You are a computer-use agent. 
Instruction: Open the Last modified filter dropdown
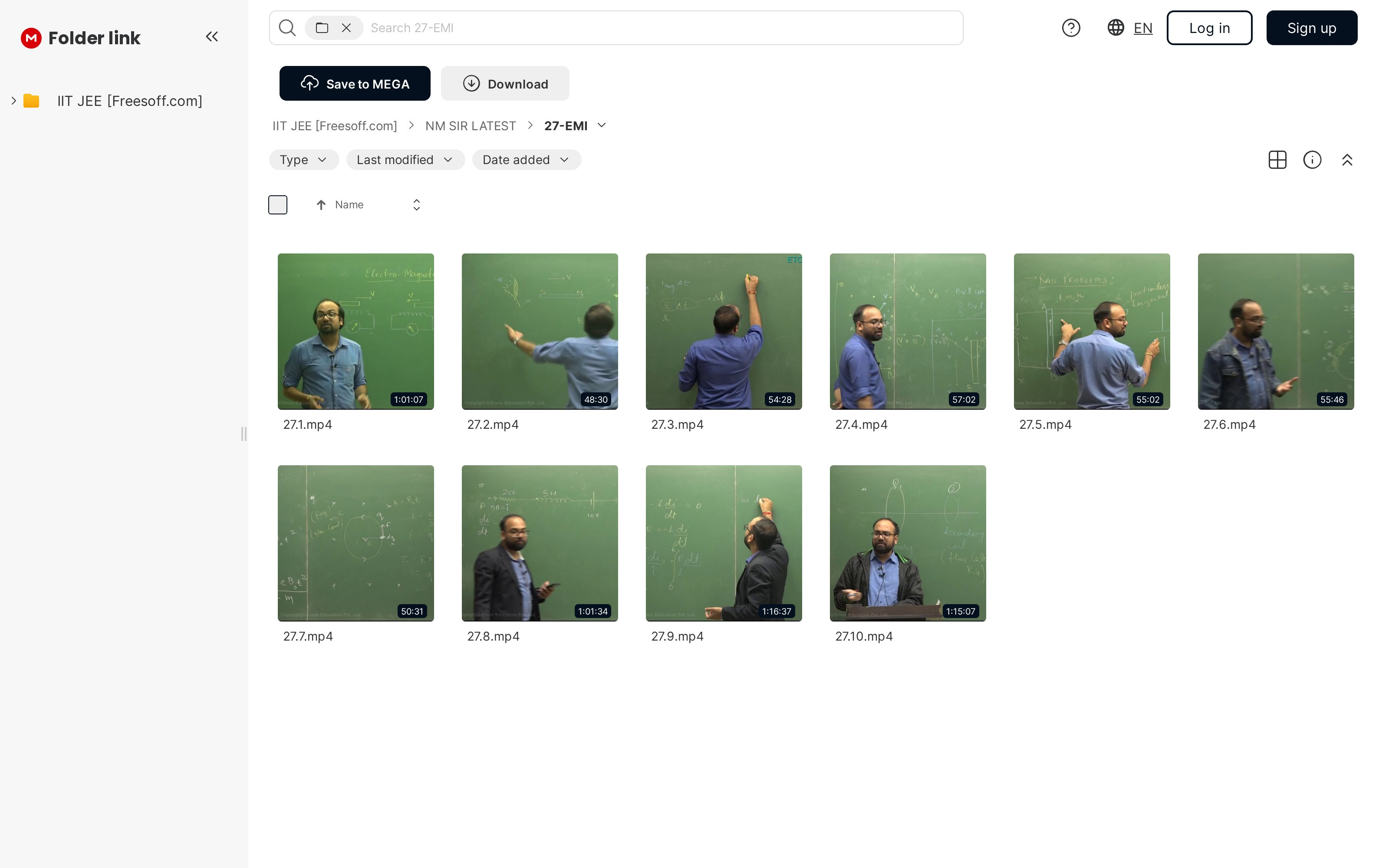(x=405, y=160)
